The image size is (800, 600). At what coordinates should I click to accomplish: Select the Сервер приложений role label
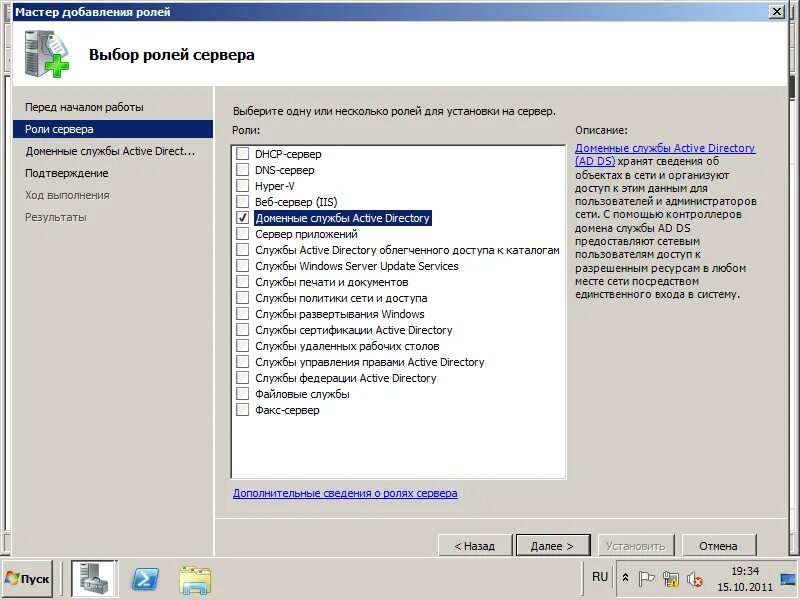(x=306, y=234)
